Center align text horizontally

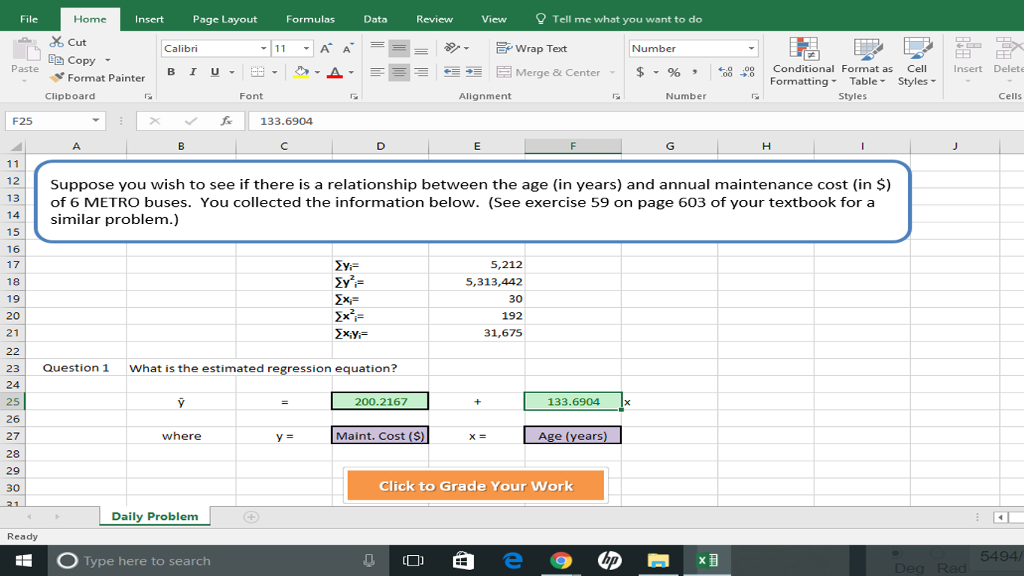[399, 72]
